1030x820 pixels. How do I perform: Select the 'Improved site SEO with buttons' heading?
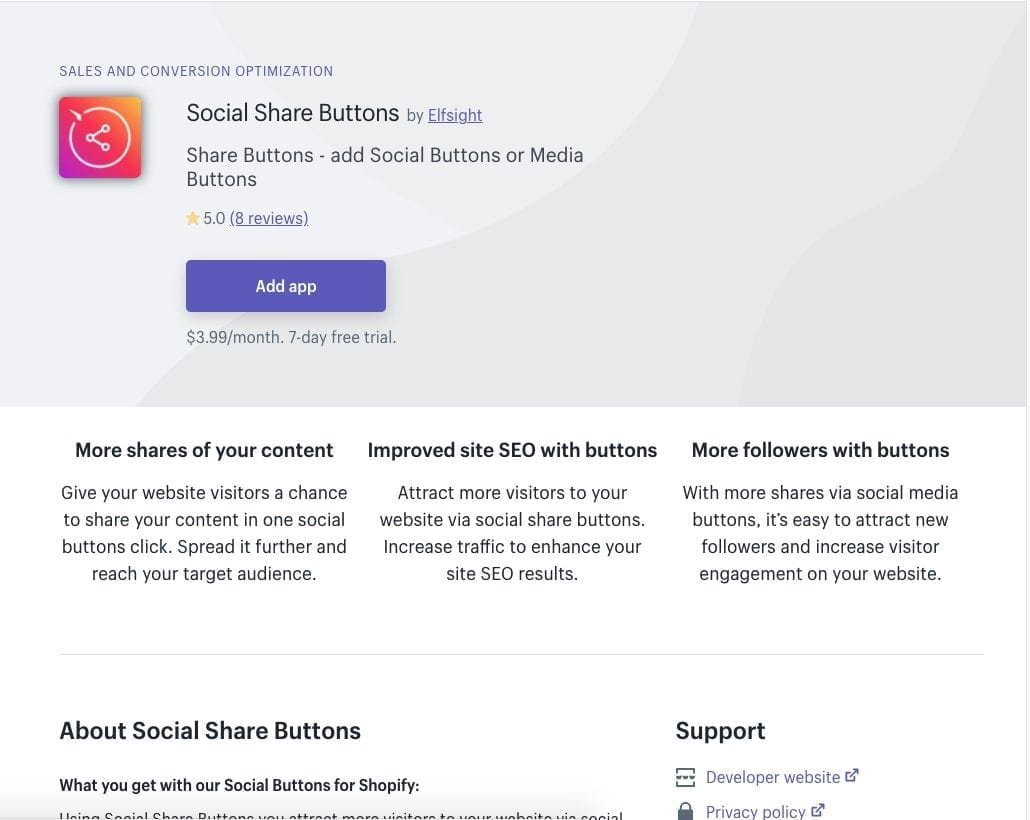pyautogui.click(x=512, y=450)
